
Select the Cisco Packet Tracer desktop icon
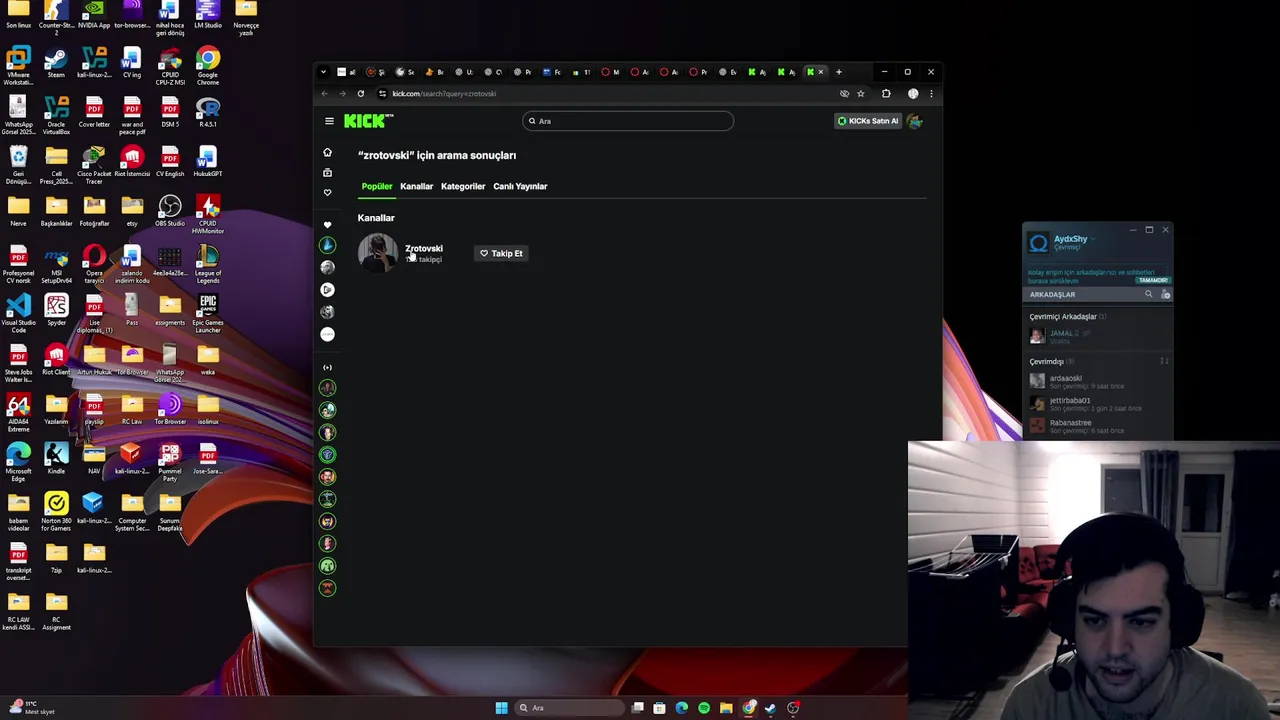(94, 164)
